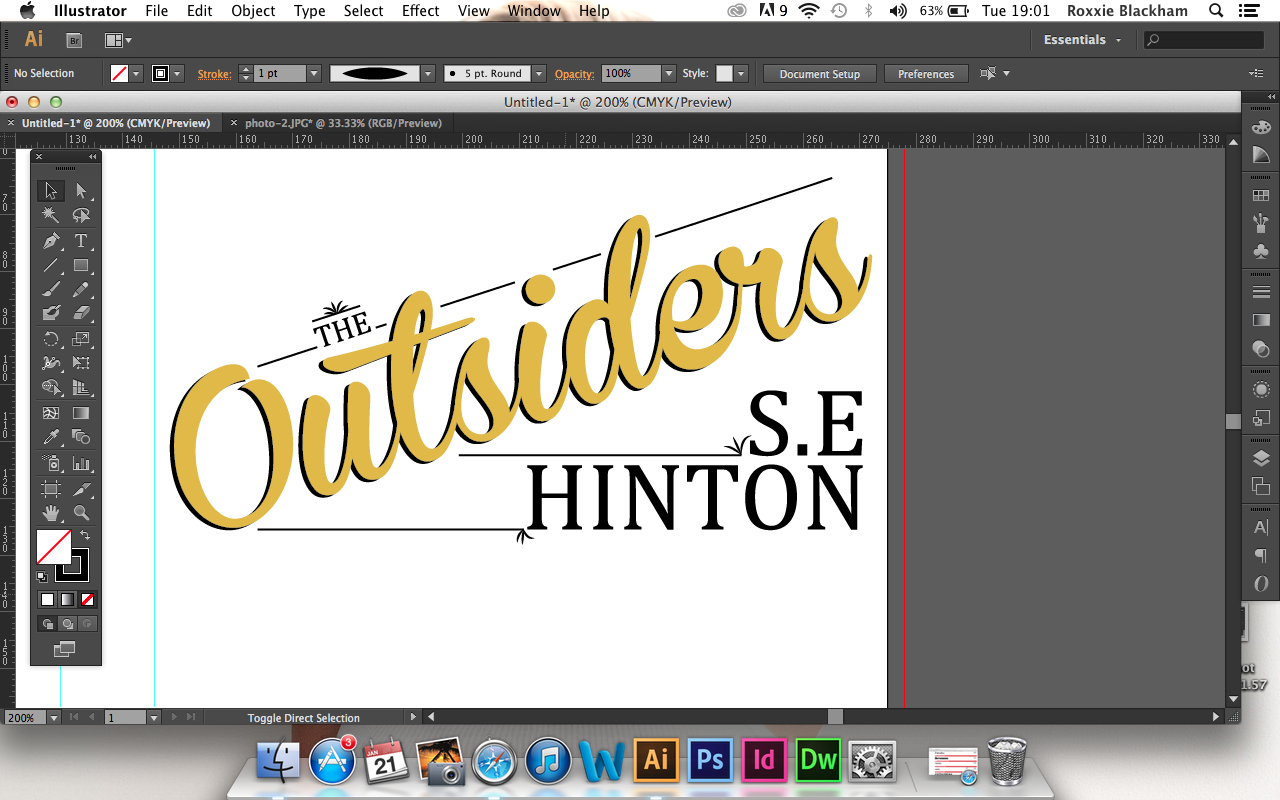
Task: Activate the Magic Wand tool
Action: (x=50, y=214)
